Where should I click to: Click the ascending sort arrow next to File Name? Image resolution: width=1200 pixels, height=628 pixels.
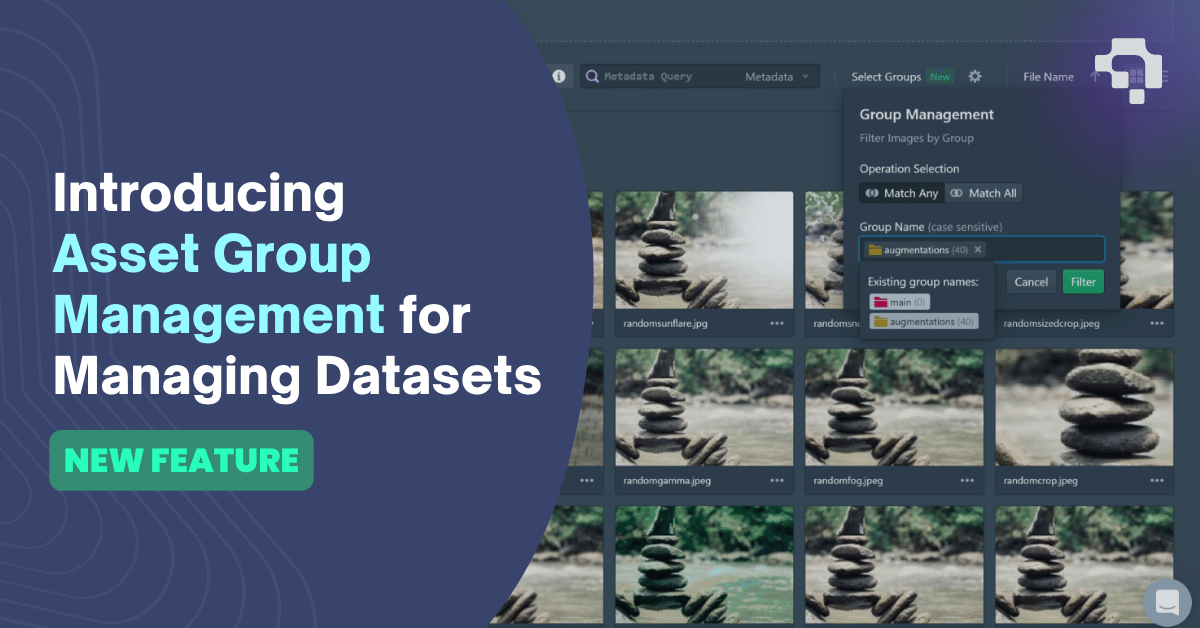point(1094,76)
